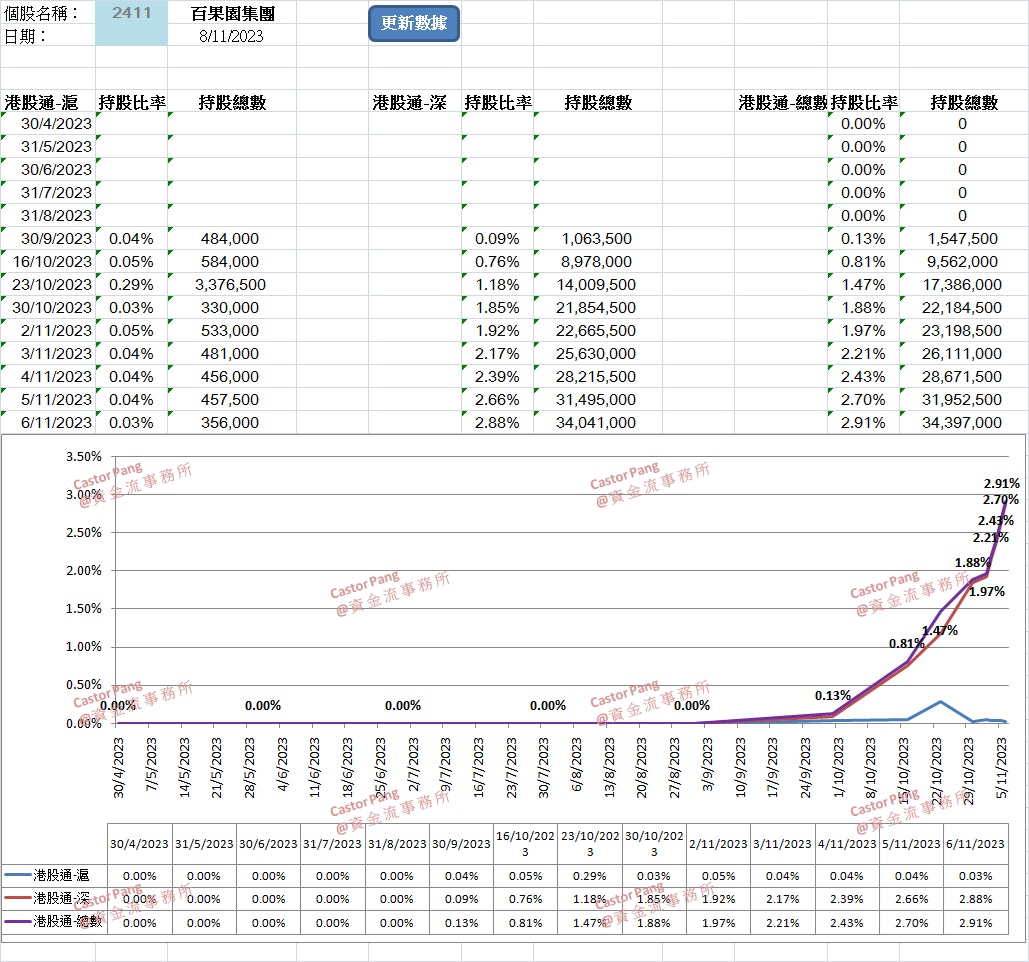
Task: Select the 30/9/2023 date cell in the 港股通-滬 table
Action: (x=56, y=239)
